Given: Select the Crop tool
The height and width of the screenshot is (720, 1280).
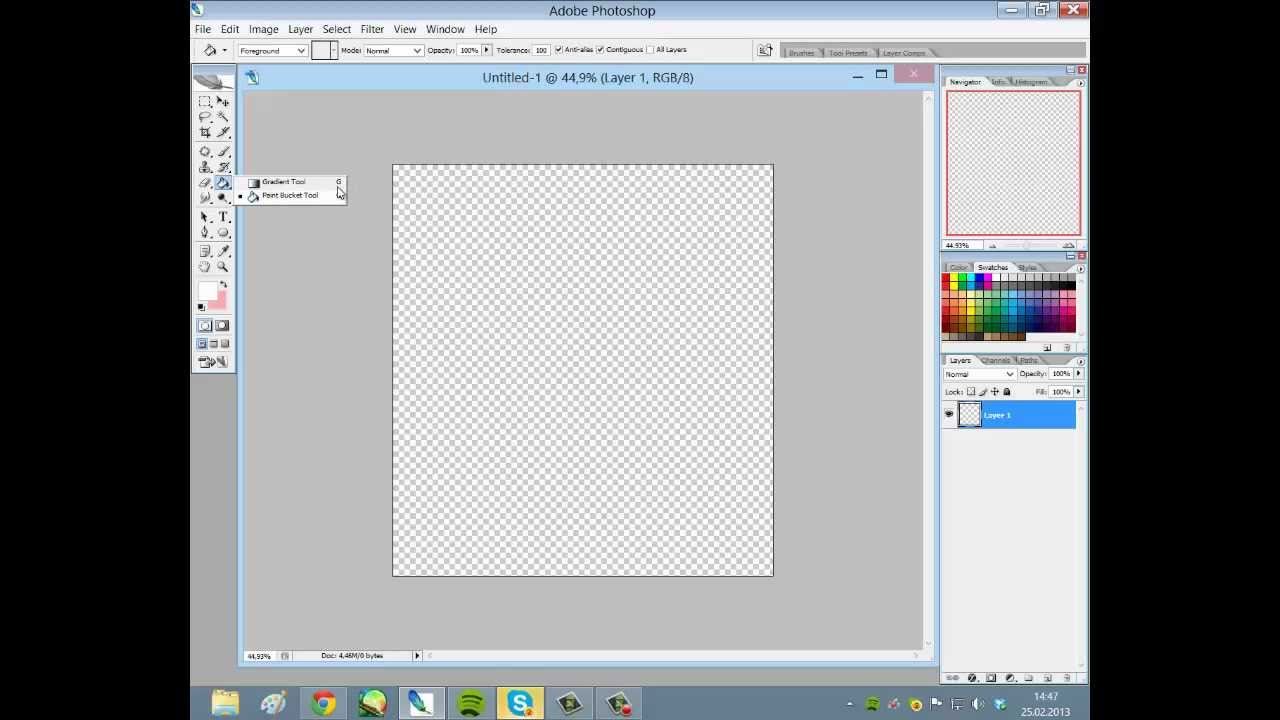Looking at the screenshot, I should [205, 132].
